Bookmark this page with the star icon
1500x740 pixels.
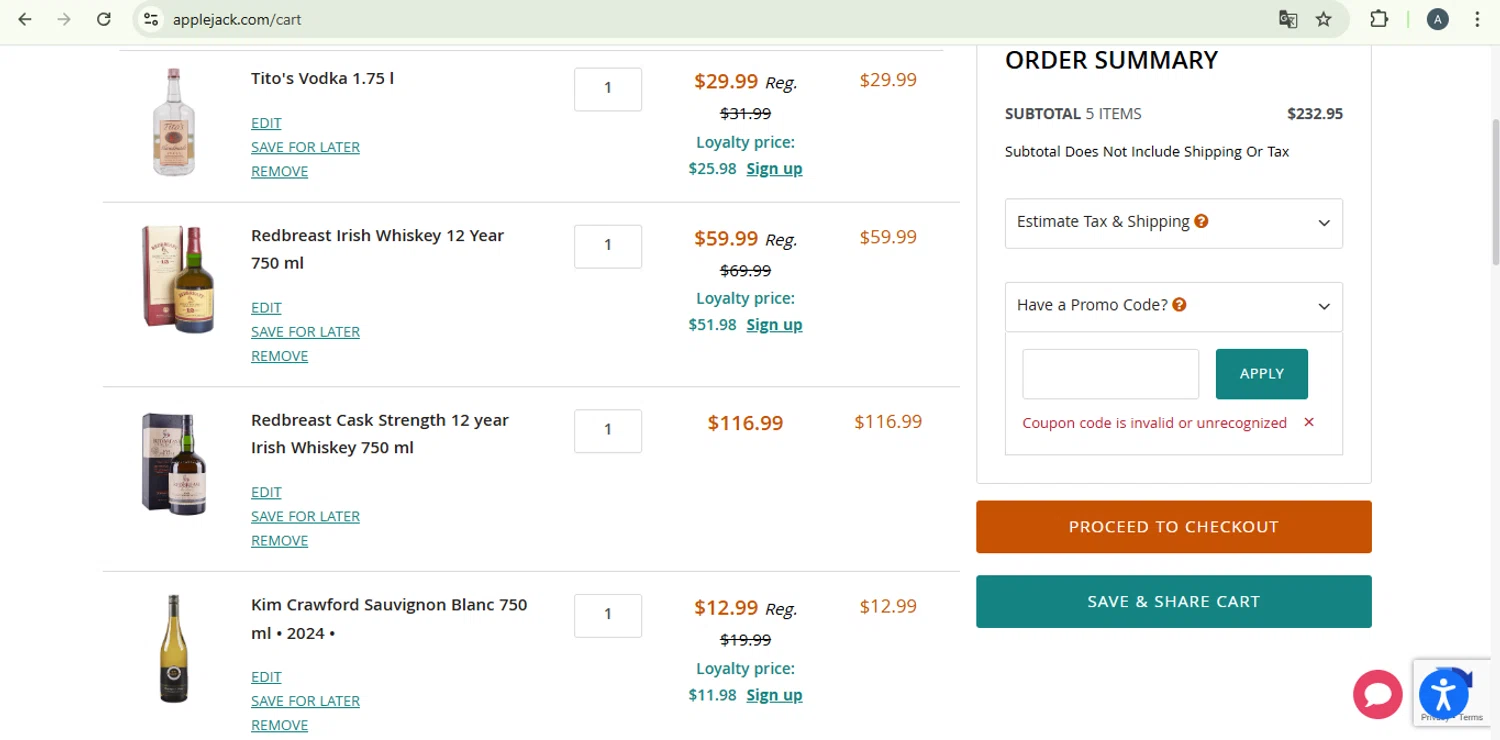1324,19
